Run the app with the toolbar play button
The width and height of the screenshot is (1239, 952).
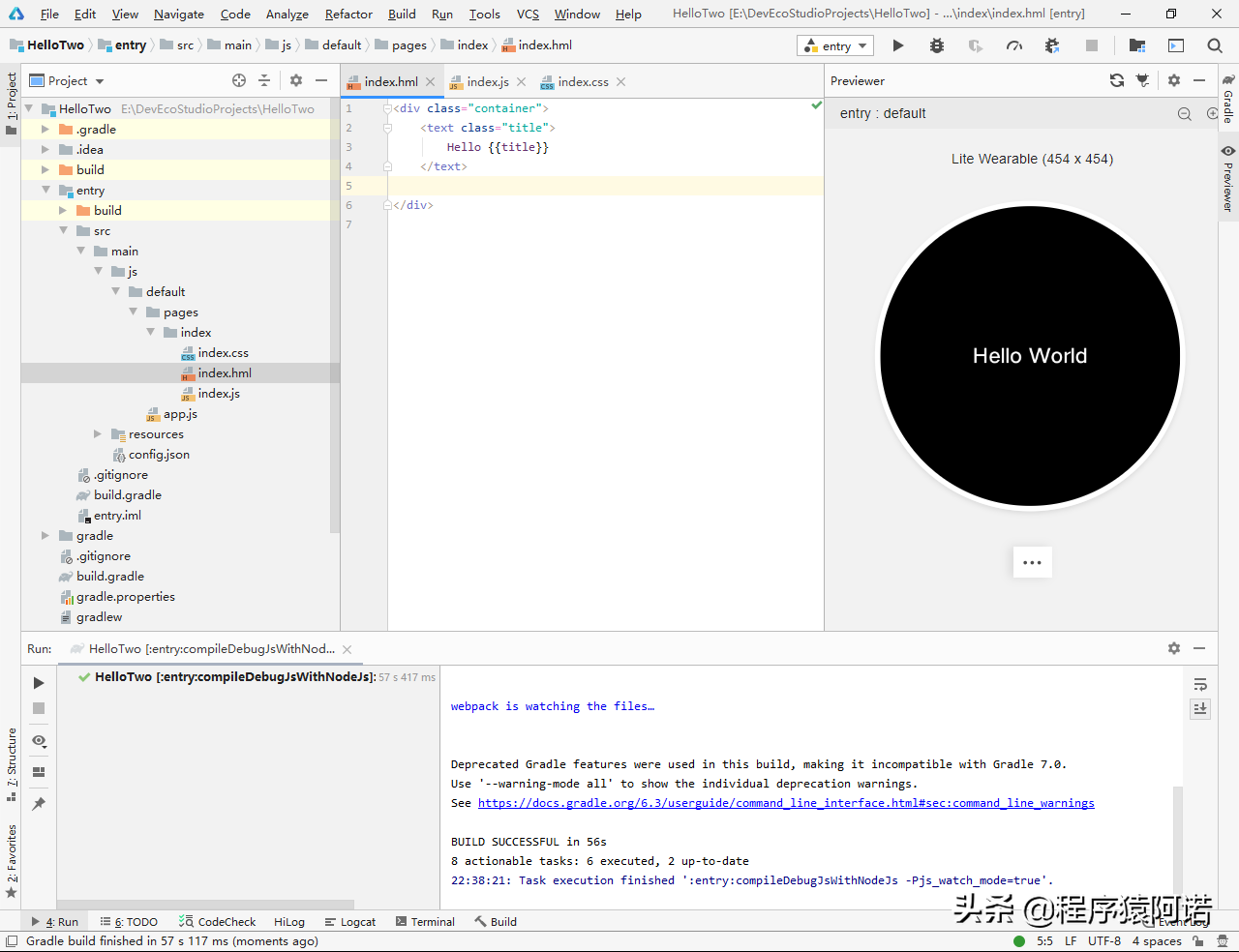pyautogui.click(x=898, y=45)
